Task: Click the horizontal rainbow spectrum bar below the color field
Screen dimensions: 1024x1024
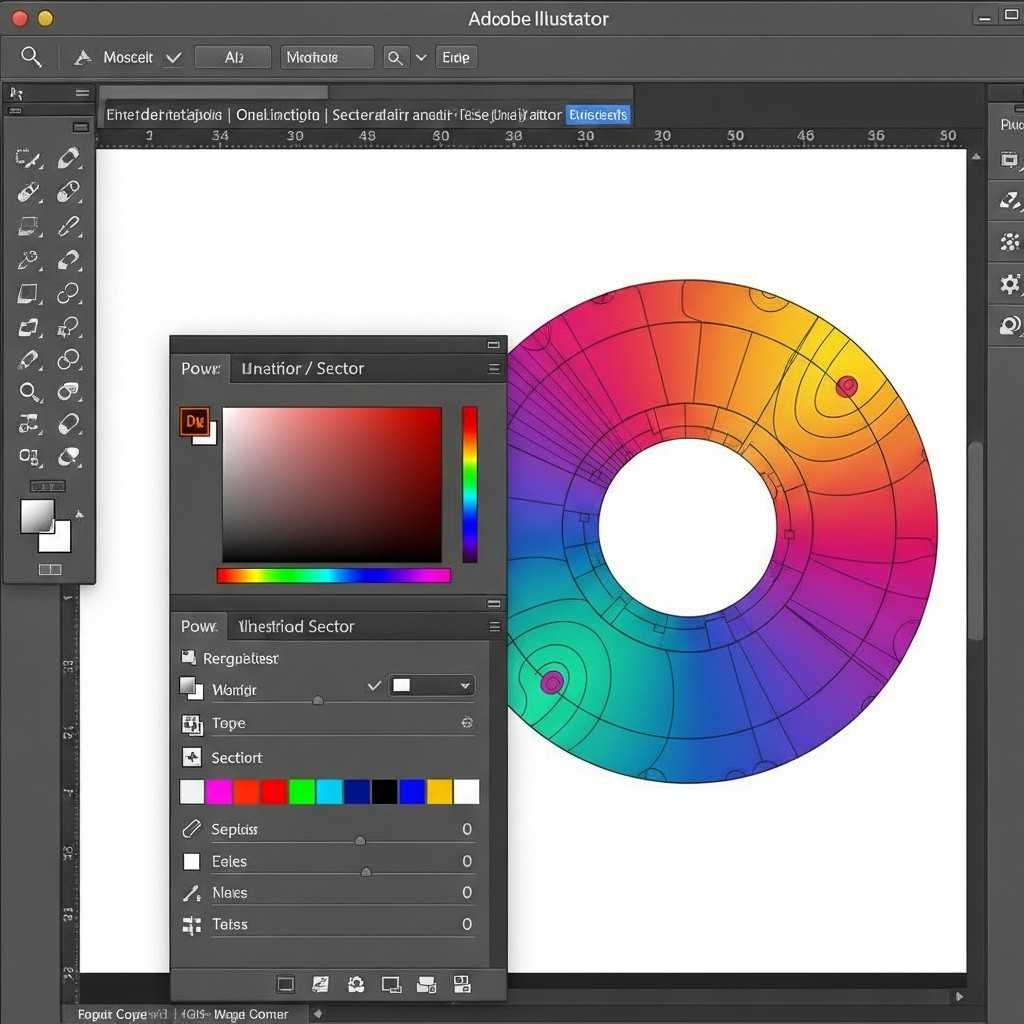Action: (x=334, y=575)
